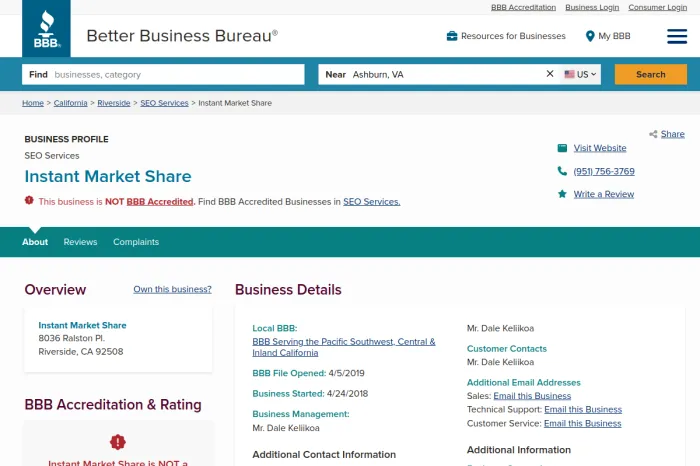Open Resources for Businesses

tap(513, 36)
